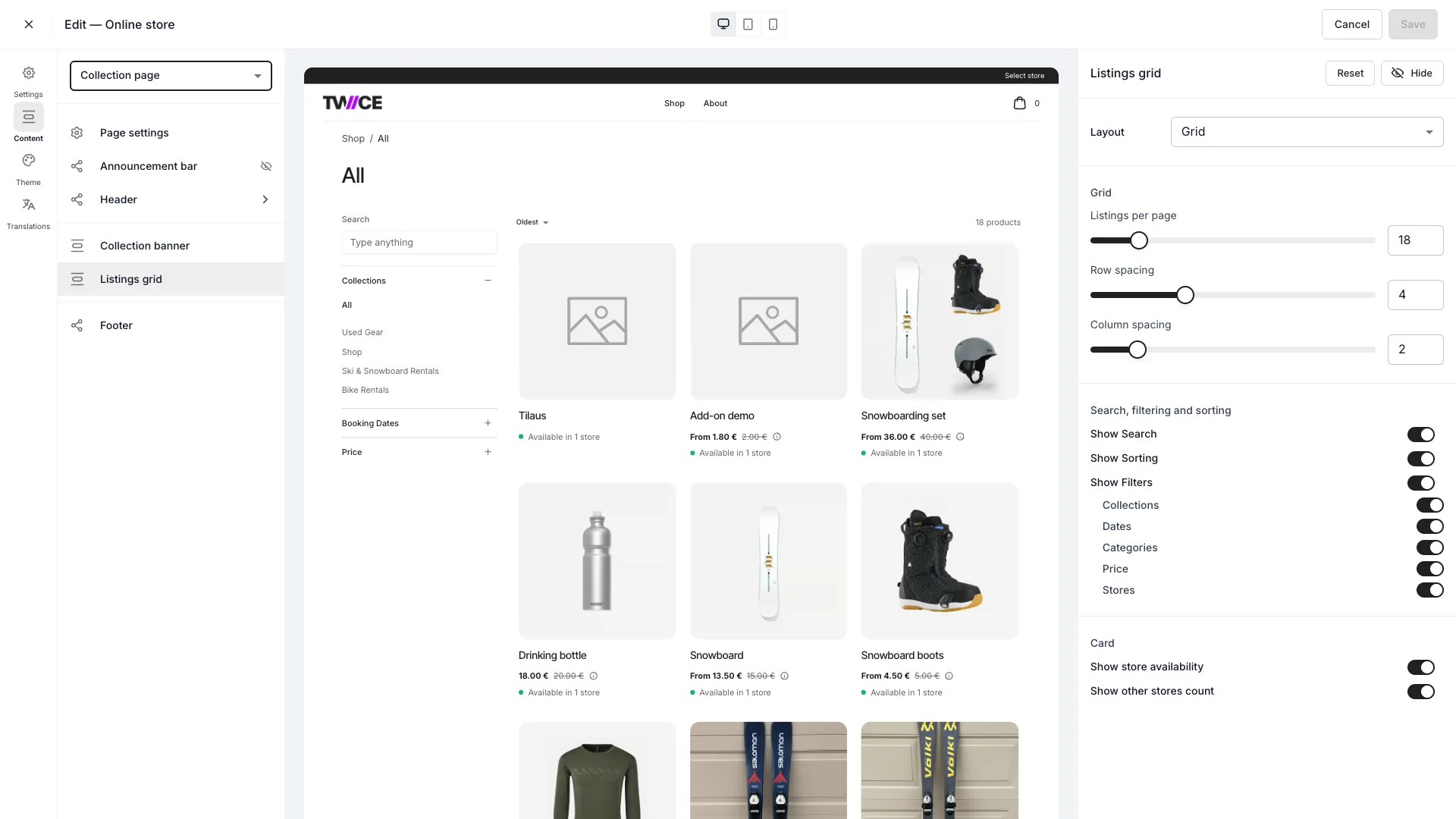Toggle the Dates filter switch
The image size is (1456, 819).
(x=1430, y=526)
